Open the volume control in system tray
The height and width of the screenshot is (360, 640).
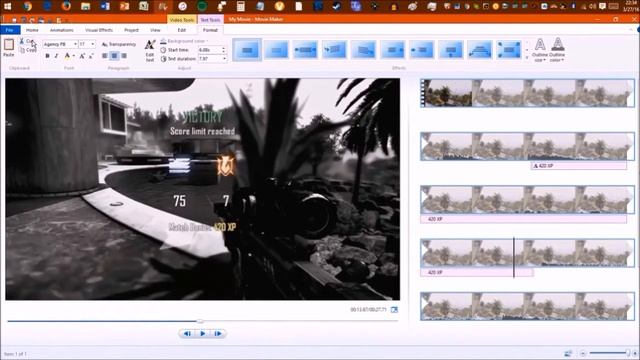coord(593,7)
